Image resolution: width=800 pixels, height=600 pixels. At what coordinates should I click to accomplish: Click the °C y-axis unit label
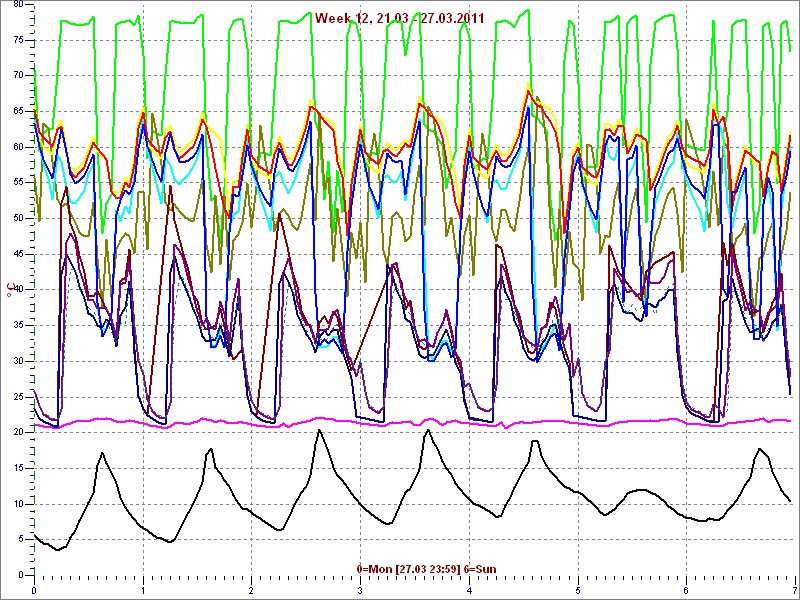click(9, 291)
